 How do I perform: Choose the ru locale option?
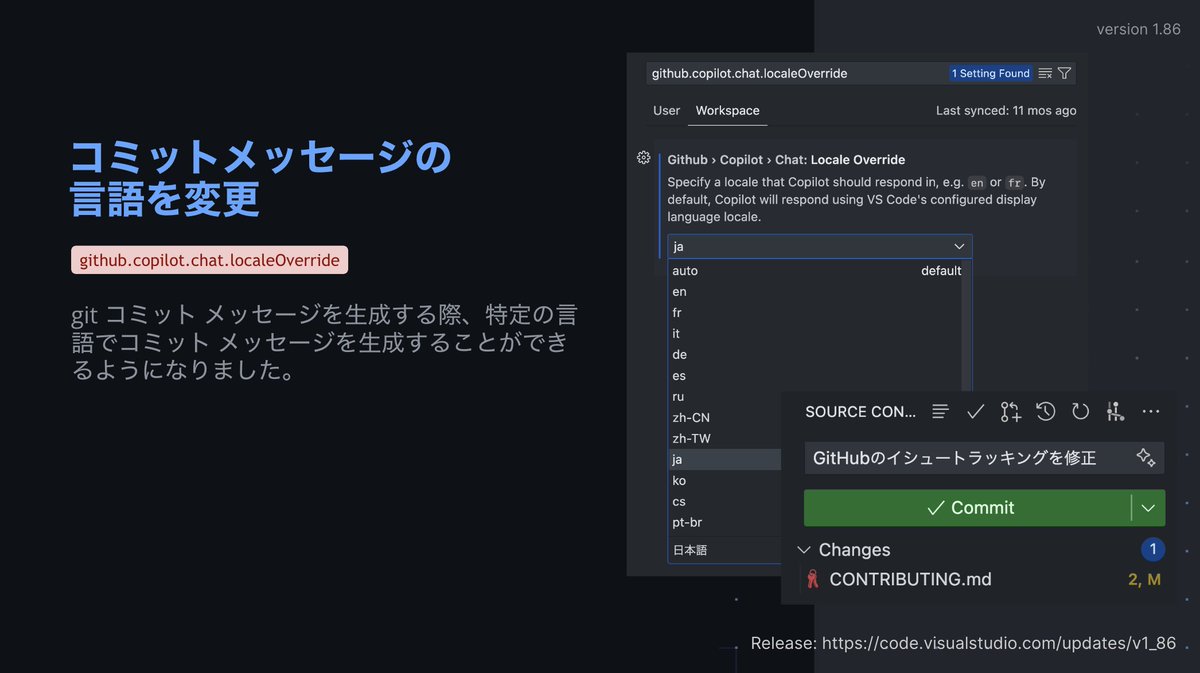[725, 397]
